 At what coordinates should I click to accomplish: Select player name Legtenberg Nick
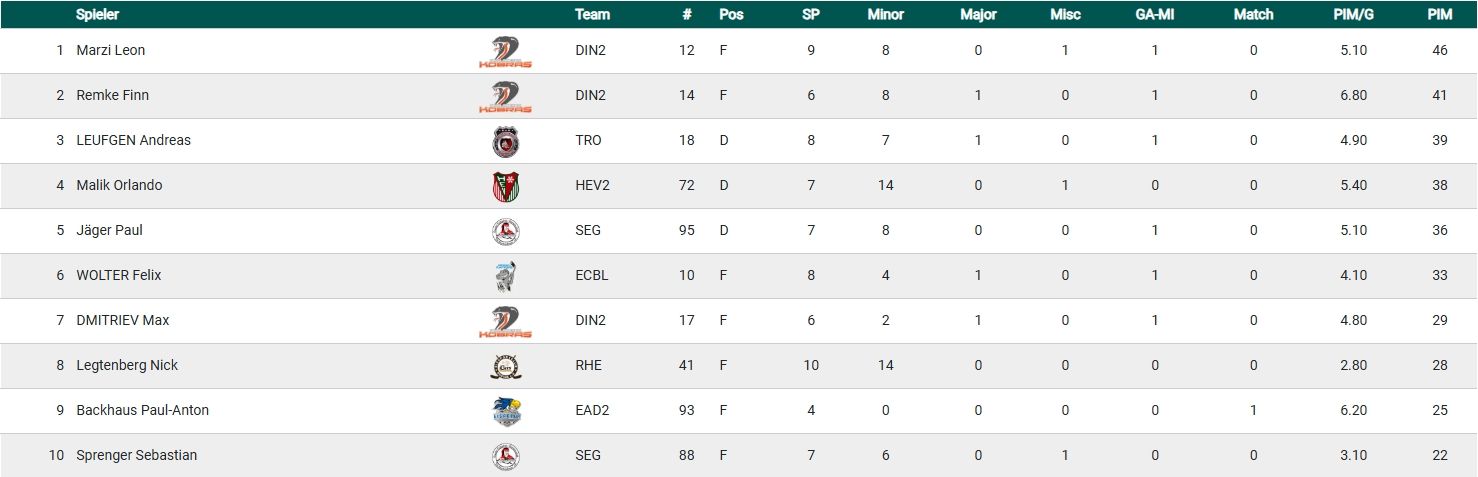coord(127,365)
